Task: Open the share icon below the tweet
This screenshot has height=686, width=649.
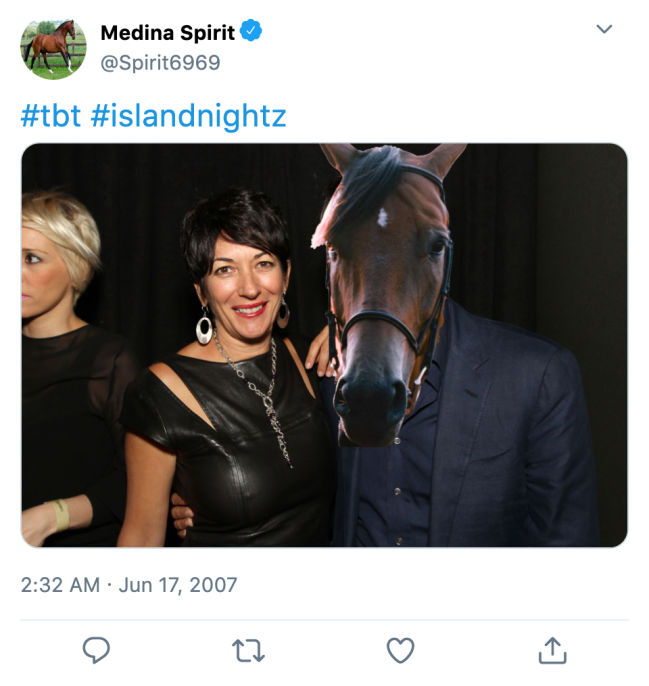Action: [x=552, y=651]
